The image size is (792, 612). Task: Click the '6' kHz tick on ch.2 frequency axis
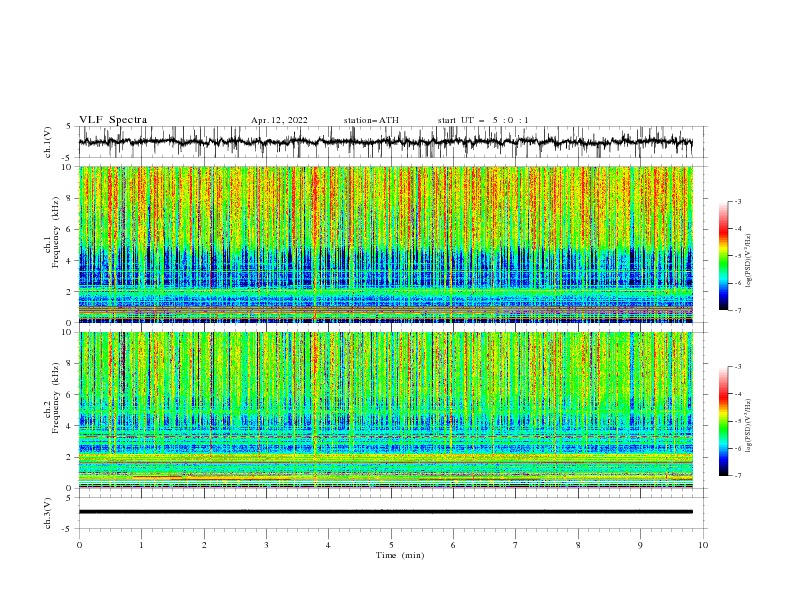(71, 395)
